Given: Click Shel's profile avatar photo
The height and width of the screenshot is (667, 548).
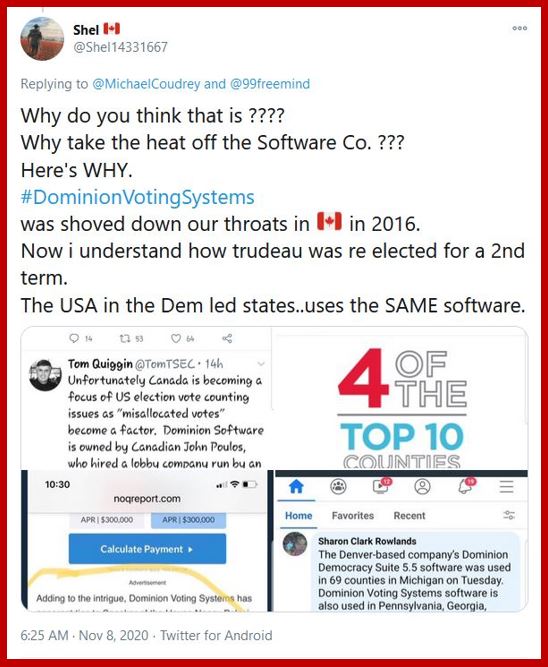Looking at the screenshot, I should (x=42, y=39).
